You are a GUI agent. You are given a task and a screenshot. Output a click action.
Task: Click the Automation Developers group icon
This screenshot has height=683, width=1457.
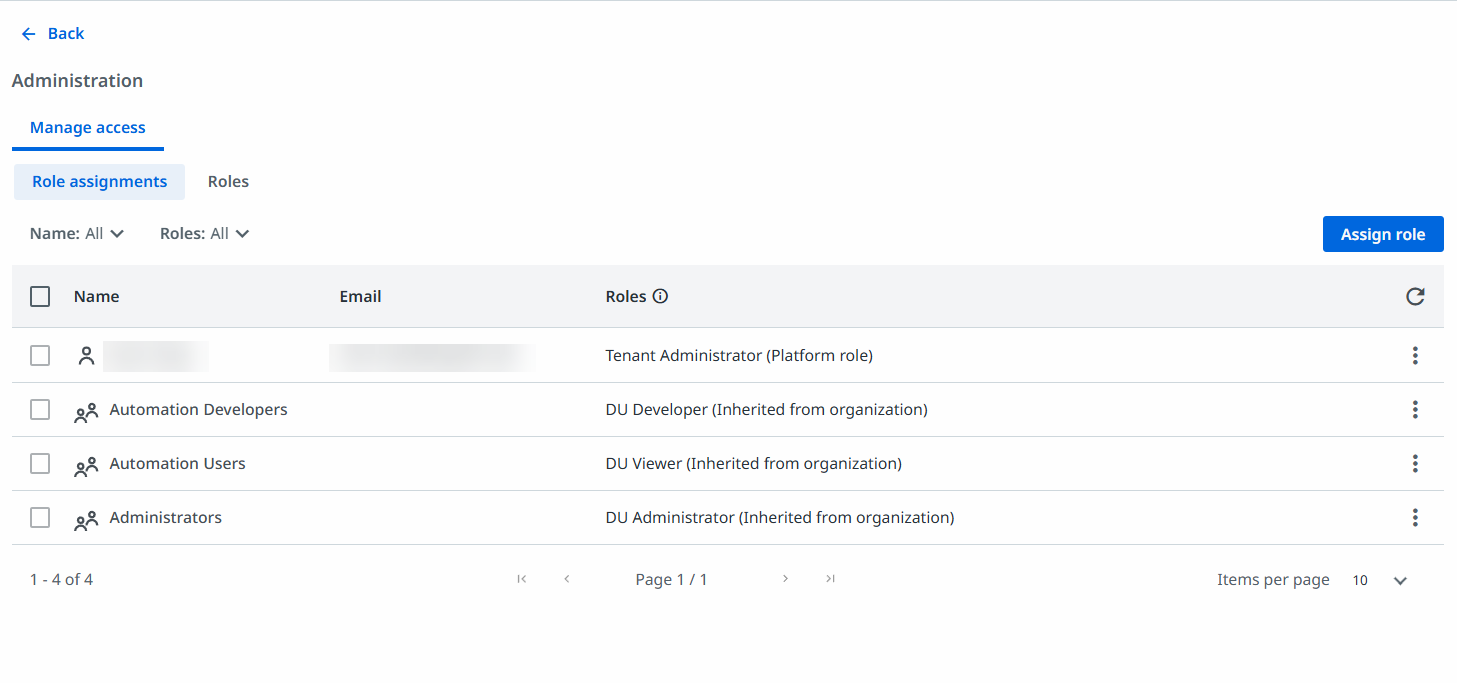point(86,411)
